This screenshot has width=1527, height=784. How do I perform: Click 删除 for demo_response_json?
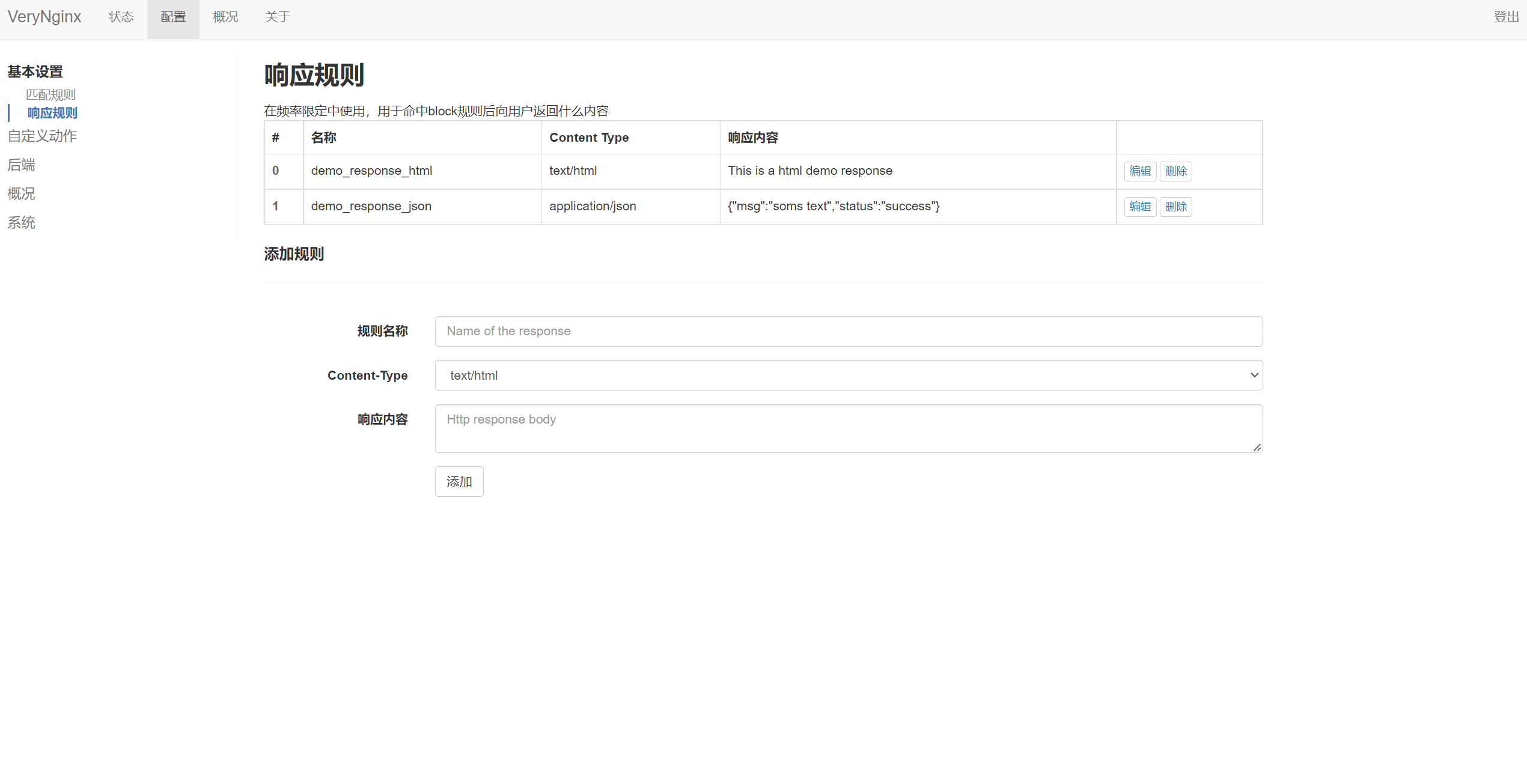pyautogui.click(x=1176, y=207)
